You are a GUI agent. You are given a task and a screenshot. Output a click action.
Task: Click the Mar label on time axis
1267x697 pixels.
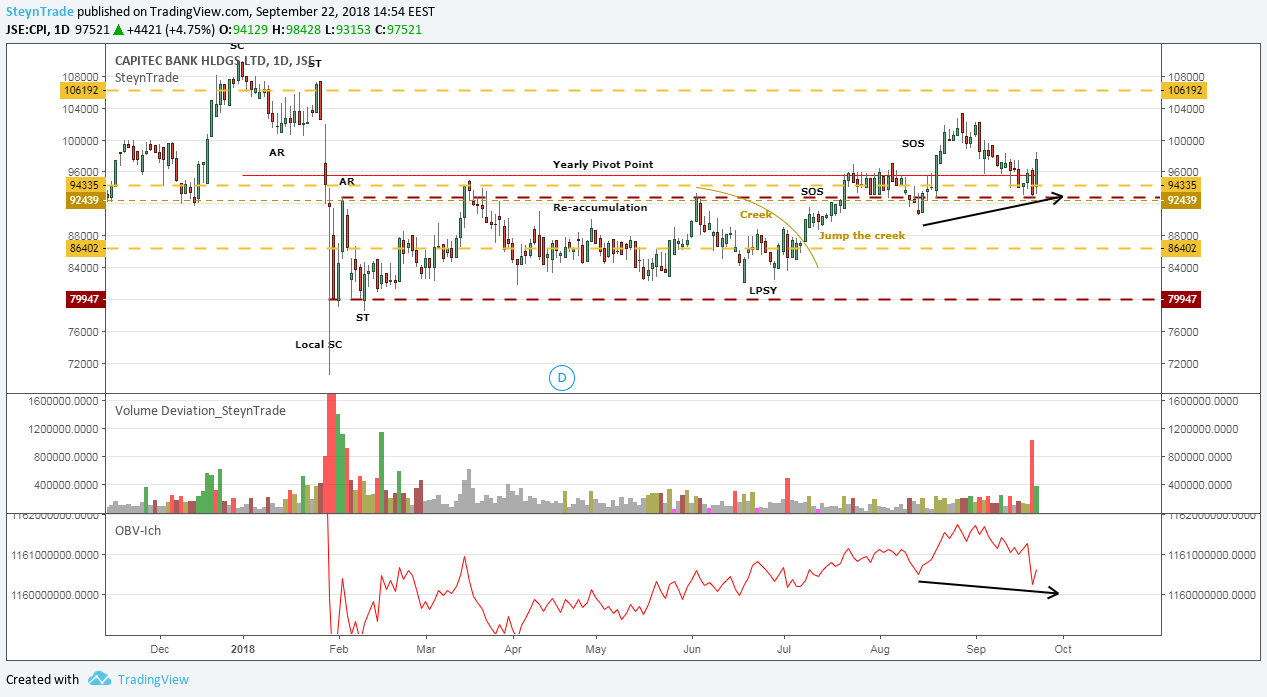(x=425, y=648)
